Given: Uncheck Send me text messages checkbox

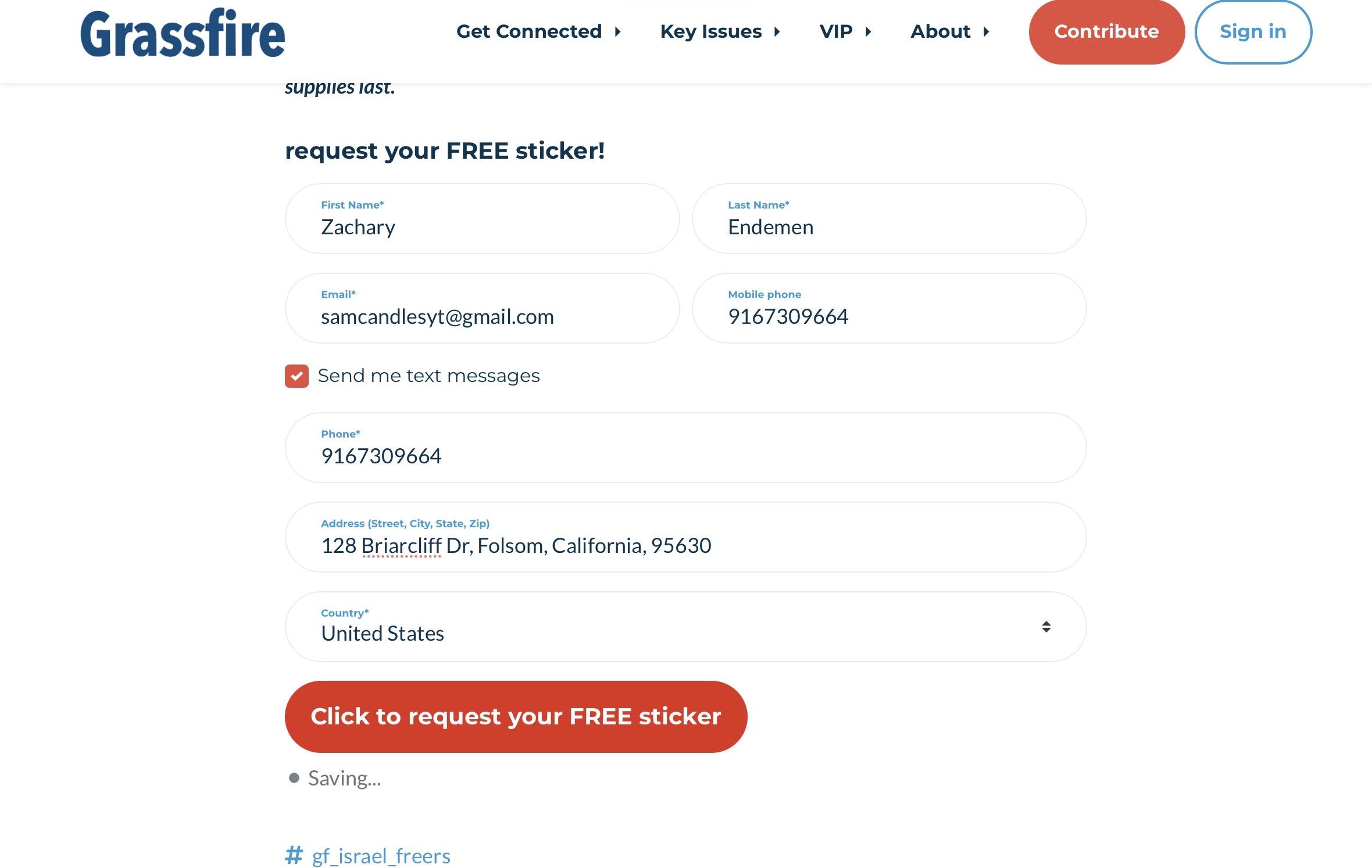Looking at the screenshot, I should [296, 376].
